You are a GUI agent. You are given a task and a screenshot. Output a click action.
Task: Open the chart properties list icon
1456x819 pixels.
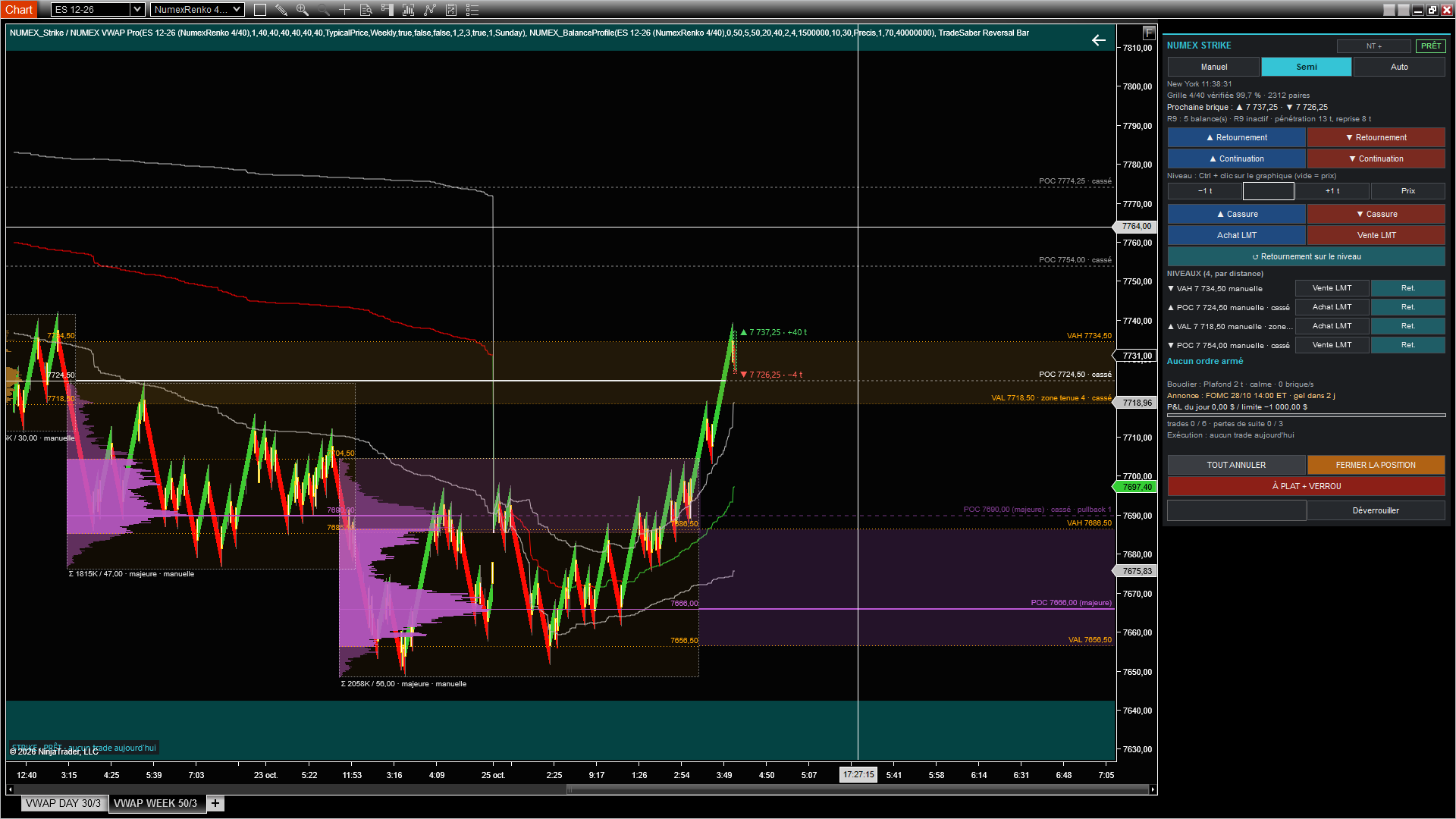click(472, 10)
